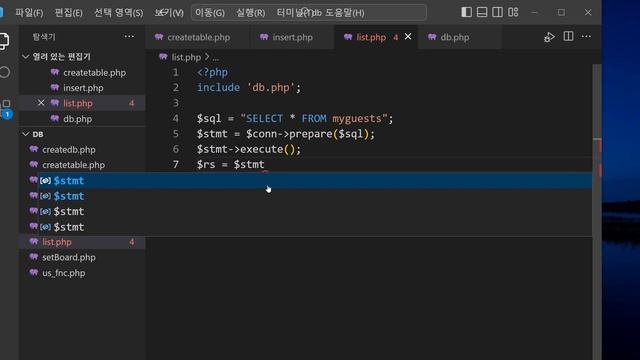The height and width of the screenshot is (360, 640).
Task: Click the breadcrumb ellipsis after list.php
Action: [x=216, y=58]
